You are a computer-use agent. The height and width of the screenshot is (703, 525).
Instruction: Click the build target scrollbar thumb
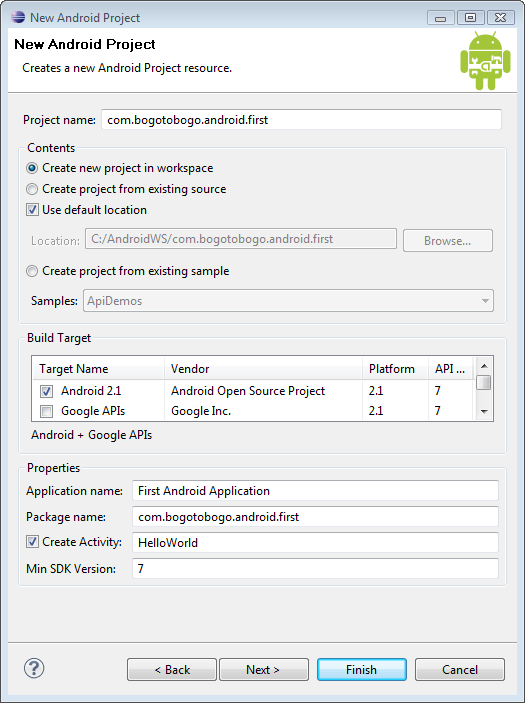pos(484,382)
